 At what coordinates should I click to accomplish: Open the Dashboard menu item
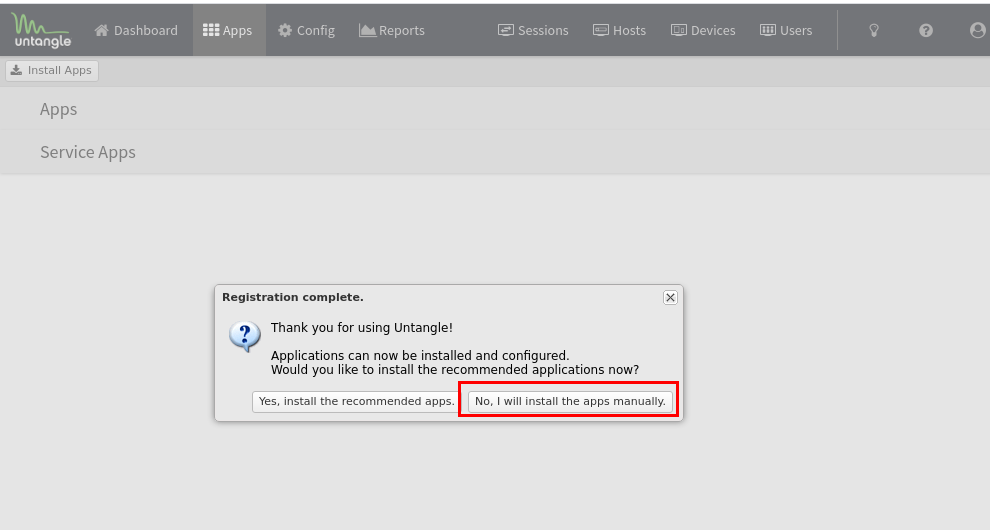tap(136, 30)
